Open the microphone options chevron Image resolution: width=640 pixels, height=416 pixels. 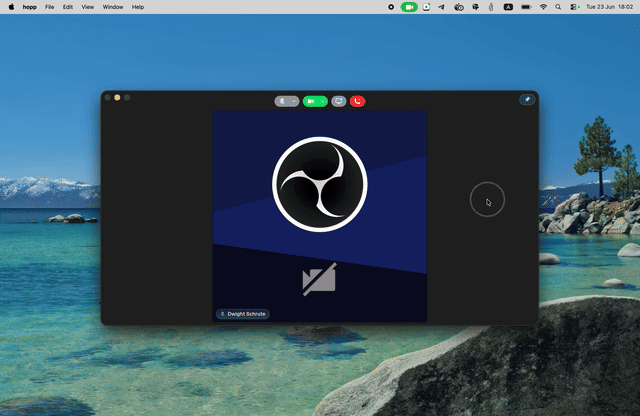[x=294, y=101]
